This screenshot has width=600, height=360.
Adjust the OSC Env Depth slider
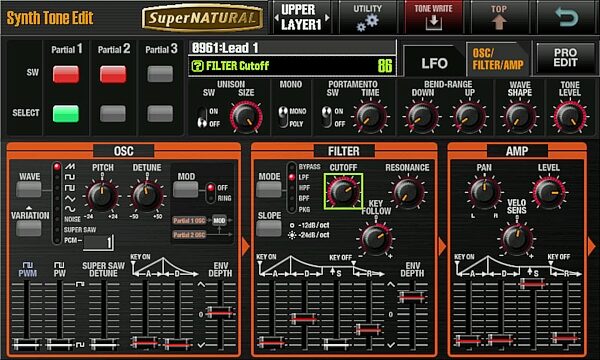click(x=220, y=312)
